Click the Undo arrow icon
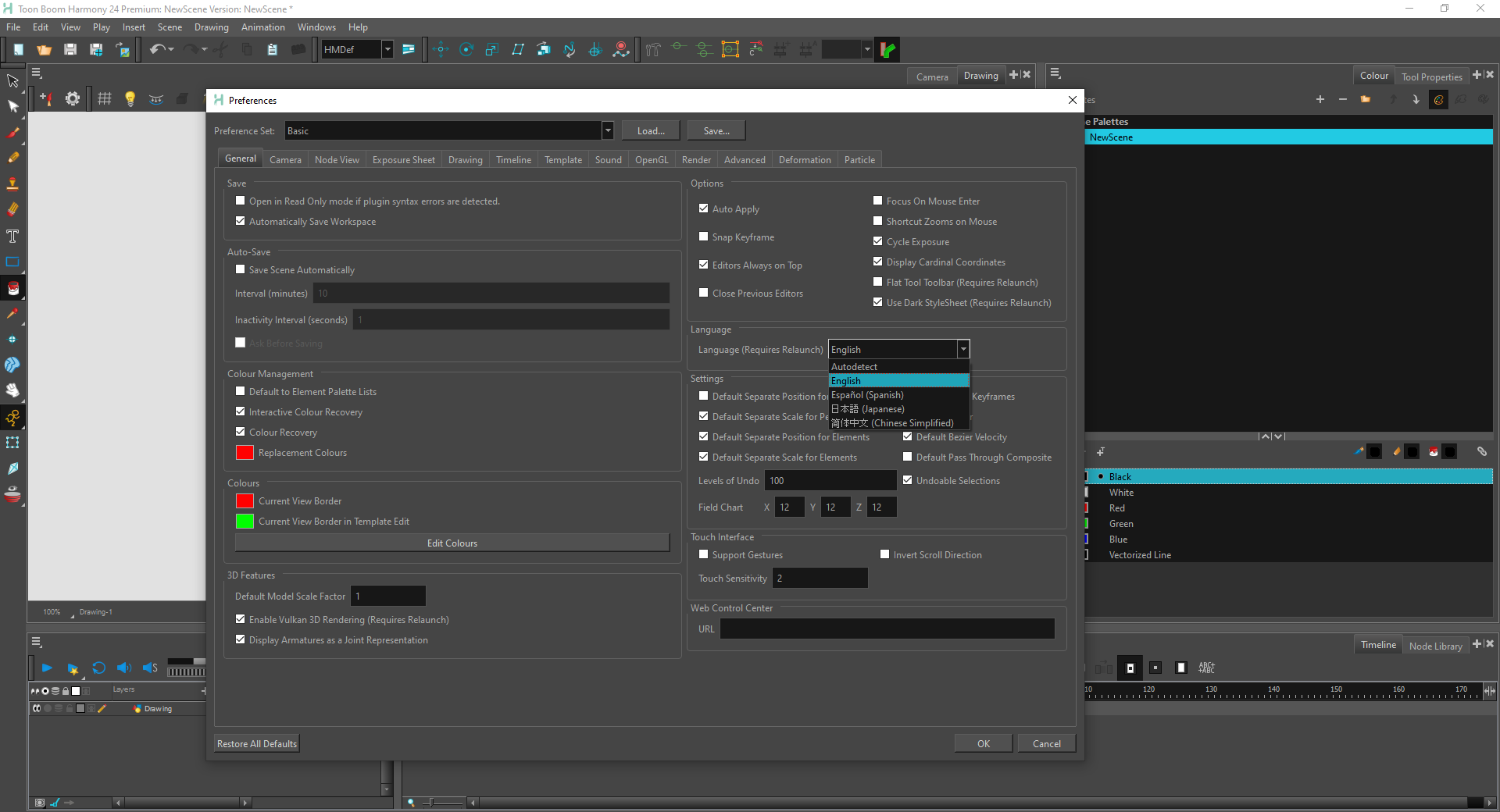 (157, 50)
